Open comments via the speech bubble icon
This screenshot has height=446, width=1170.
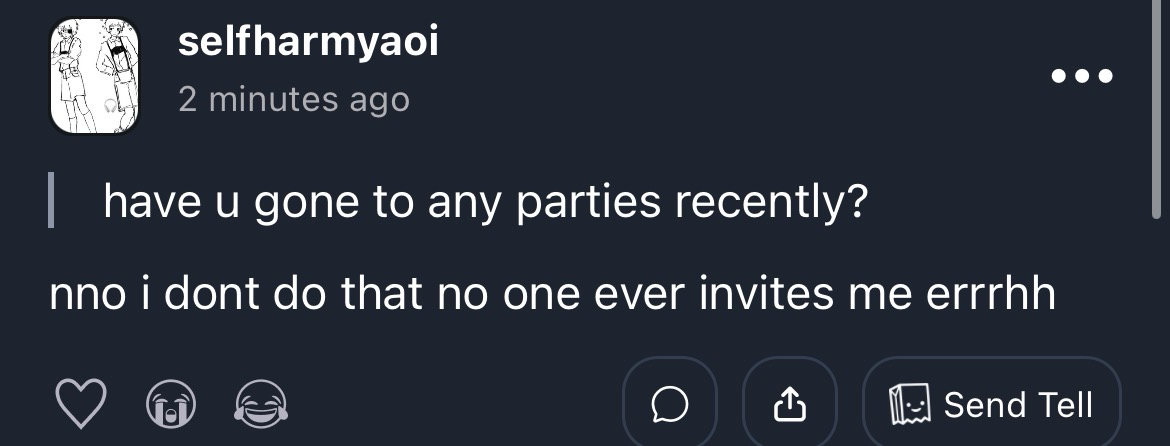coord(669,404)
